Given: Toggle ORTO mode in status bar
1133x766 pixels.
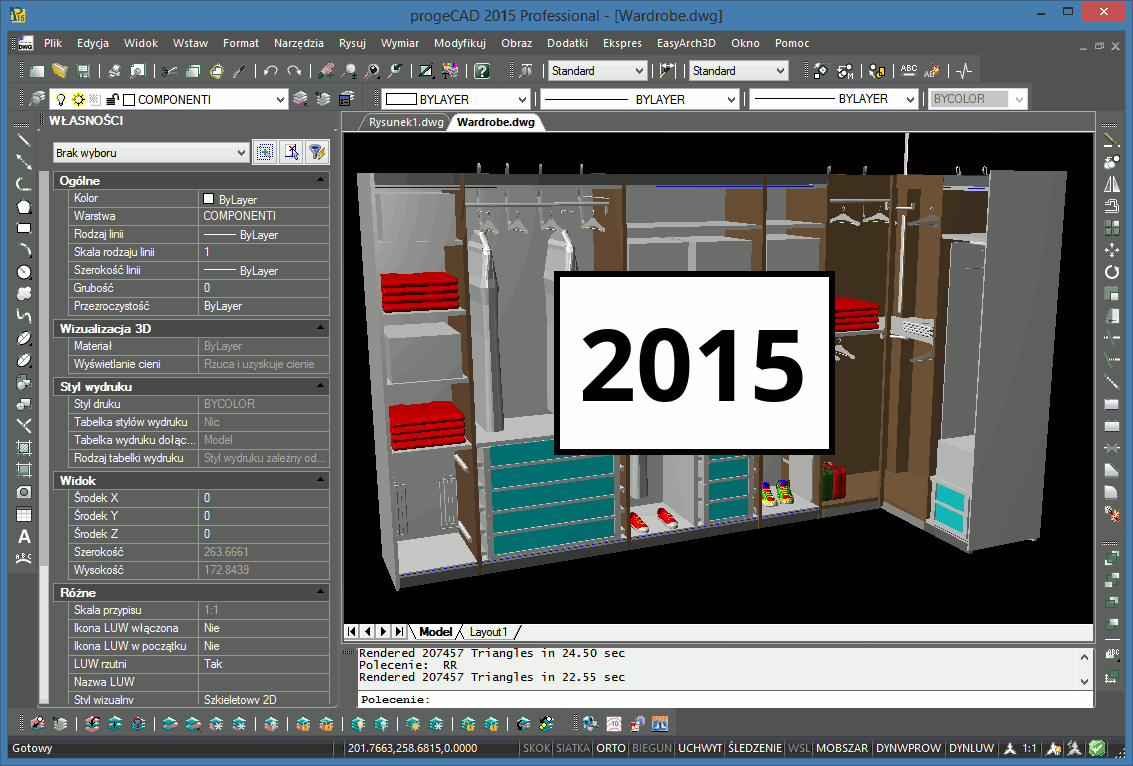Looking at the screenshot, I should pyautogui.click(x=611, y=748).
